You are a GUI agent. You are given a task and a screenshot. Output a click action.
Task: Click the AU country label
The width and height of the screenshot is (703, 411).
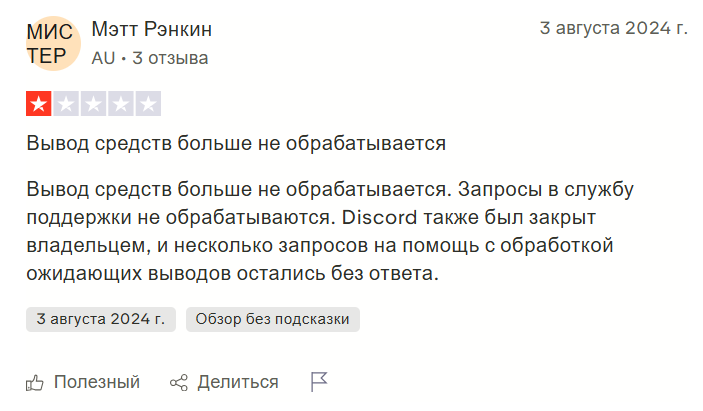(102, 58)
